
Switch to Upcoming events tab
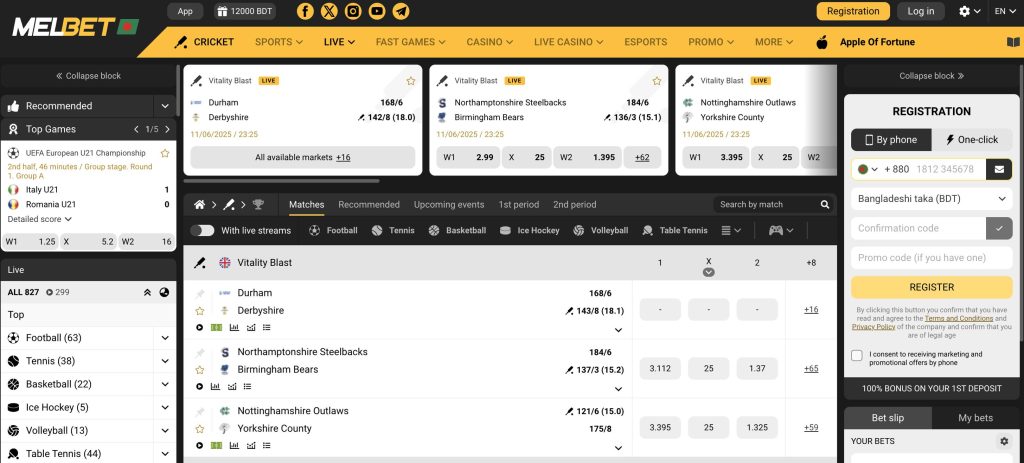(449, 204)
